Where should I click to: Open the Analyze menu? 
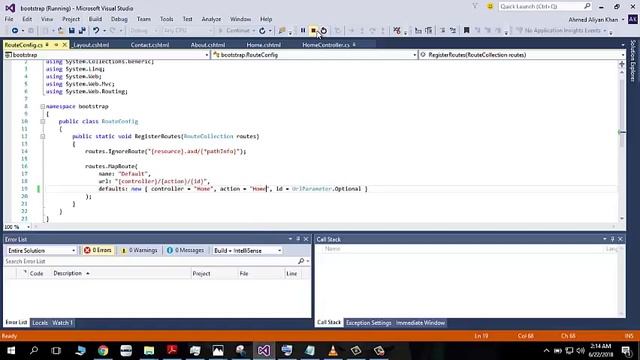211,19
